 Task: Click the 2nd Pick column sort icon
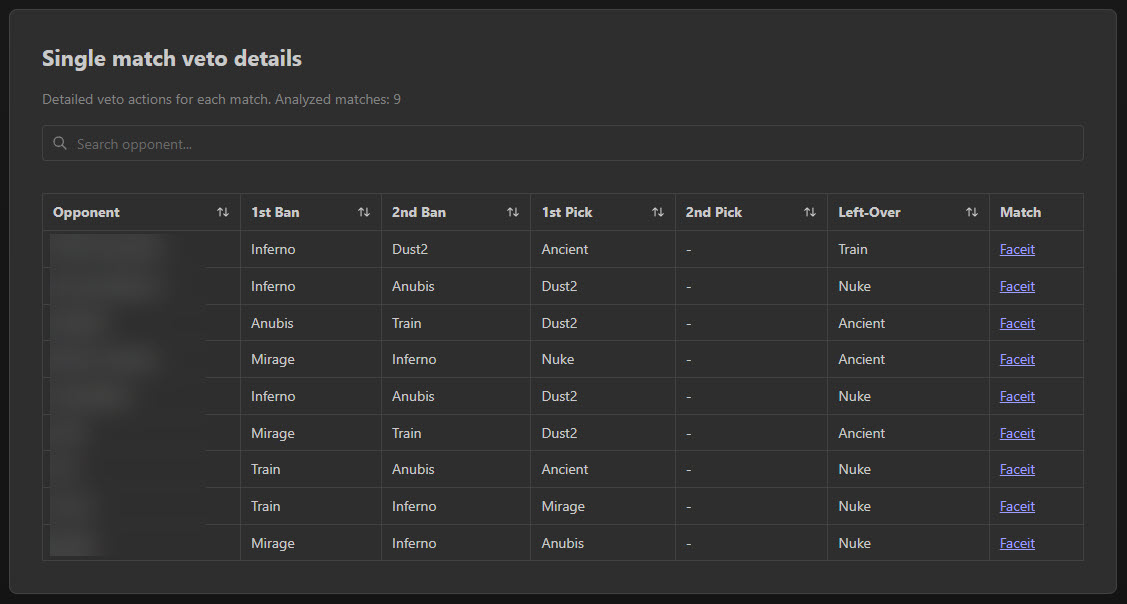[809, 212]
